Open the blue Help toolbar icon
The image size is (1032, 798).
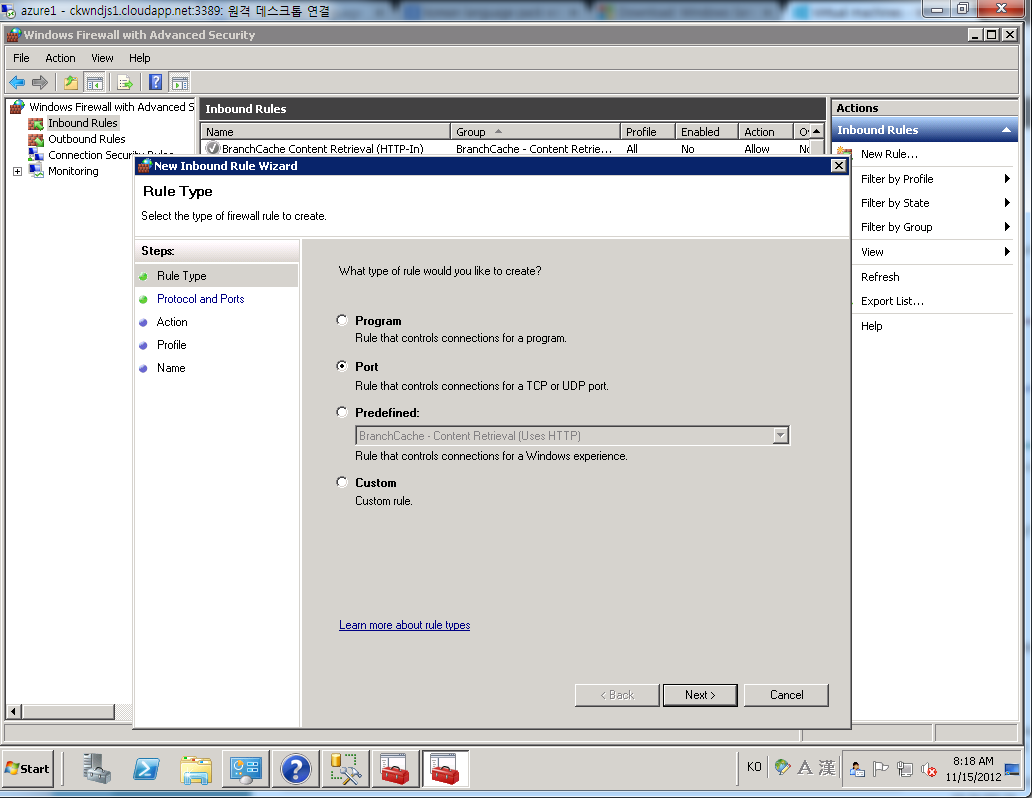point(155,82)
